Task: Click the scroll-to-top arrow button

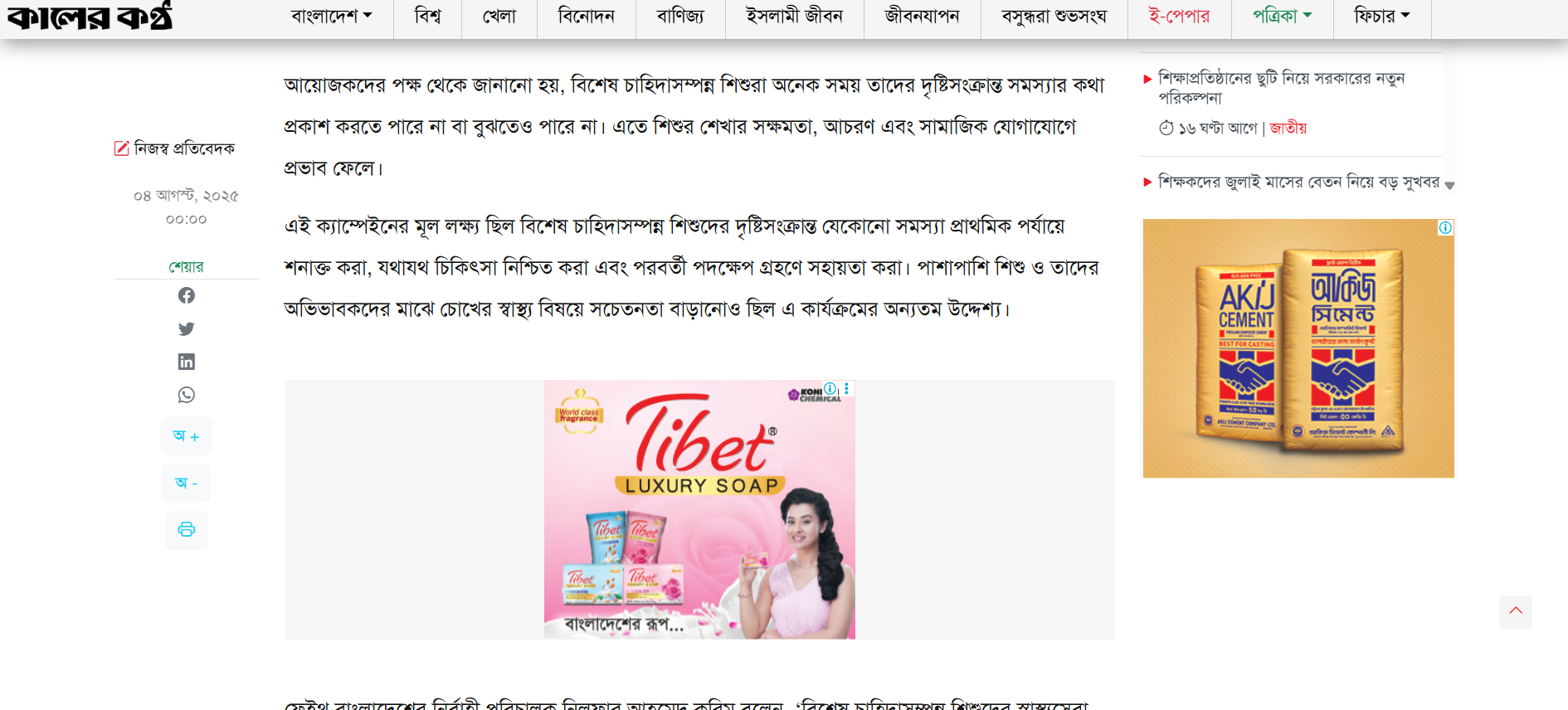Action: [1516, 611]
